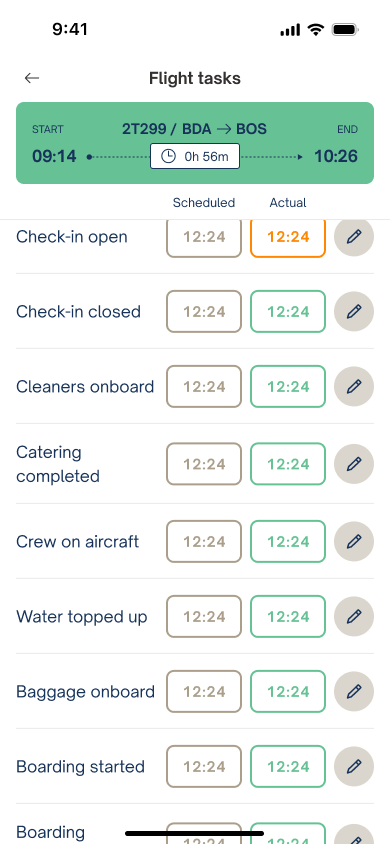Select actual time for Cleaners onboard
Image resolution: width=390 pixels, height=844 pixels.
[288, 386]
